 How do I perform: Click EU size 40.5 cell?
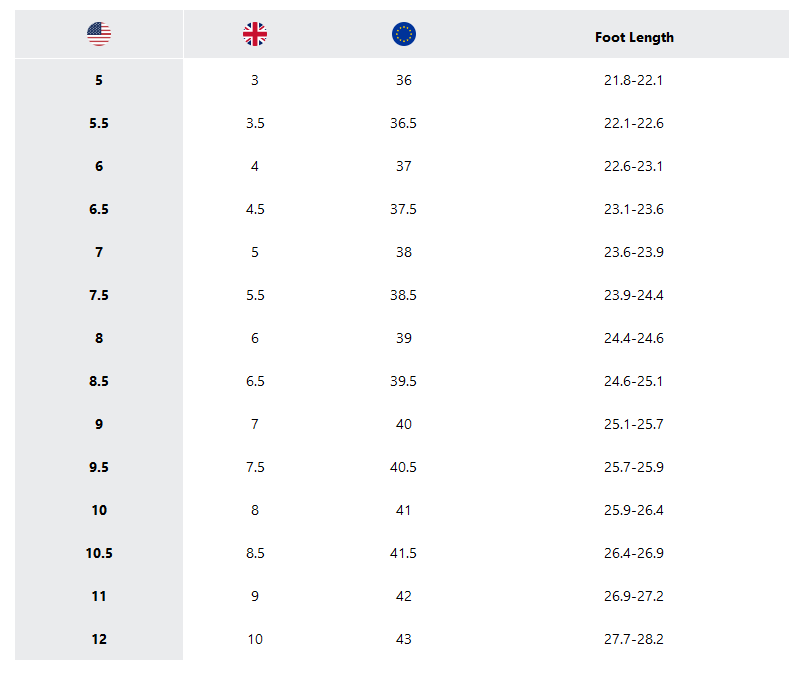(403, 467)
